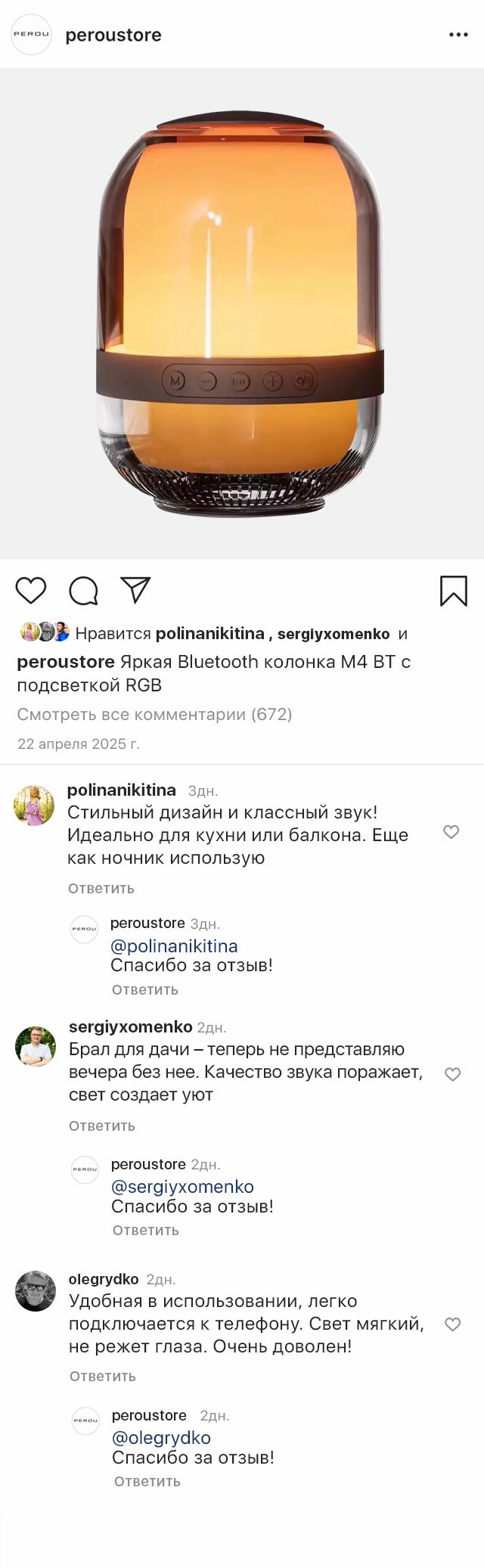Like olegrydko's comment

point(452,1324)
